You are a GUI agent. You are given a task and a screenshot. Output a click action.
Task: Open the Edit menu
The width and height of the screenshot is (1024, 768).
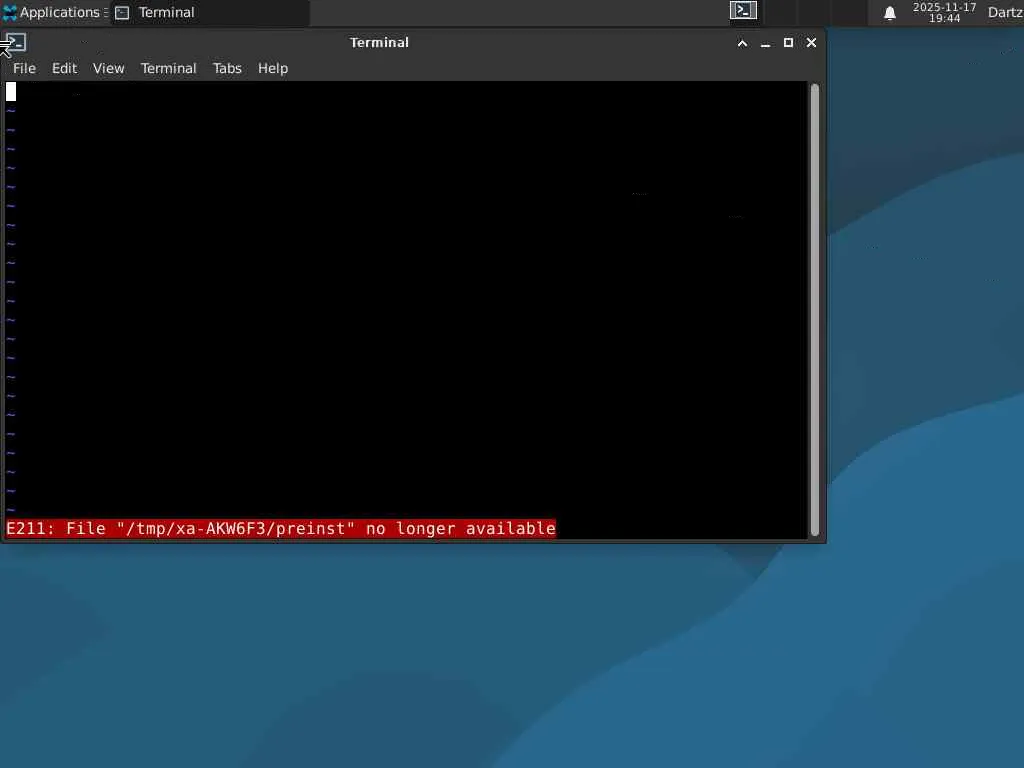click(65, 69)
